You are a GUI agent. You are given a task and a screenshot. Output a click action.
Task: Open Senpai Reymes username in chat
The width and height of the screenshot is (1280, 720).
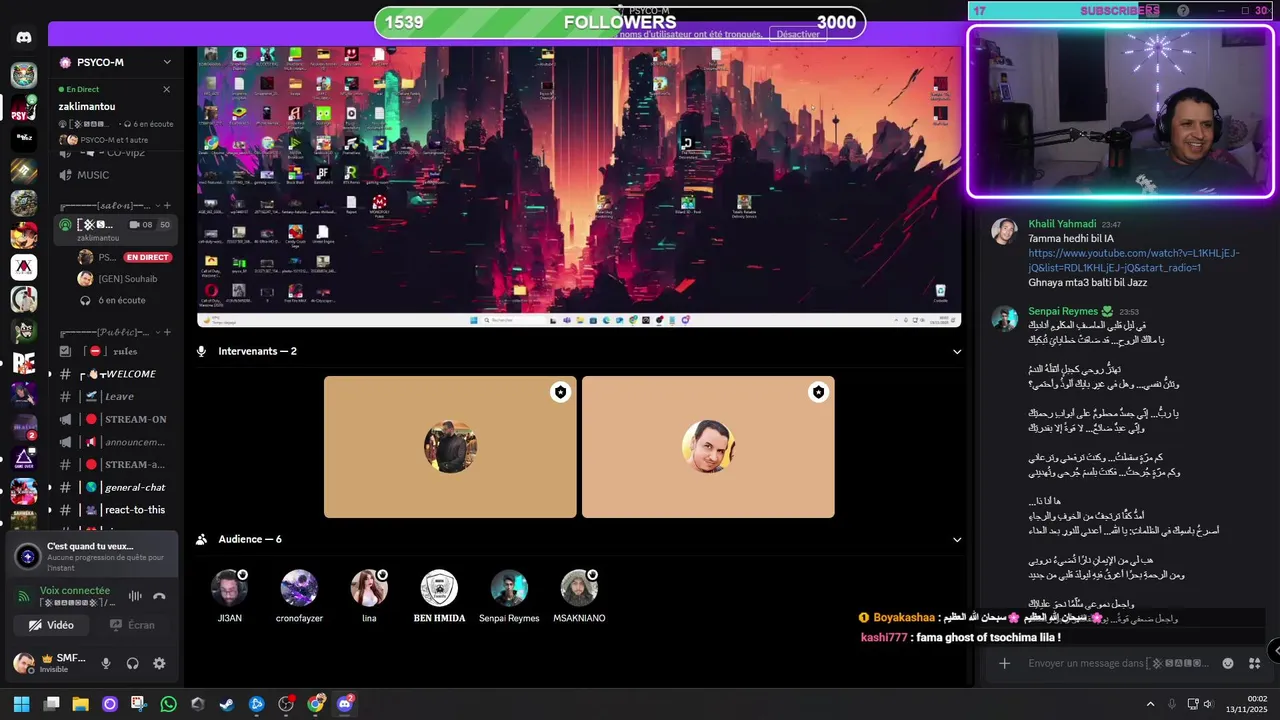[1063, 311]
